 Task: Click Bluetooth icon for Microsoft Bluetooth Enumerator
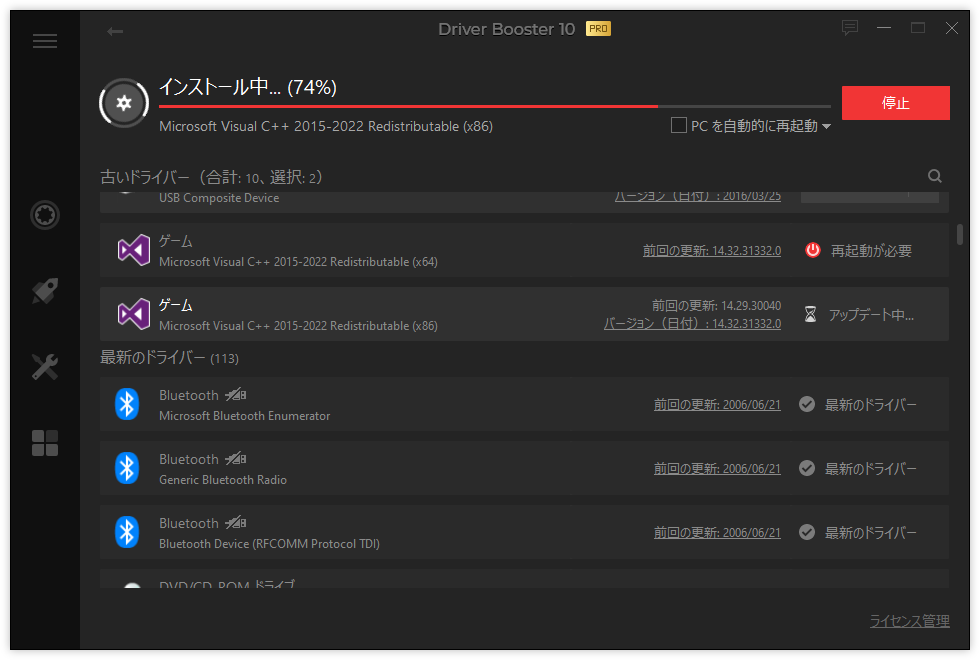[x=127, y=404]
